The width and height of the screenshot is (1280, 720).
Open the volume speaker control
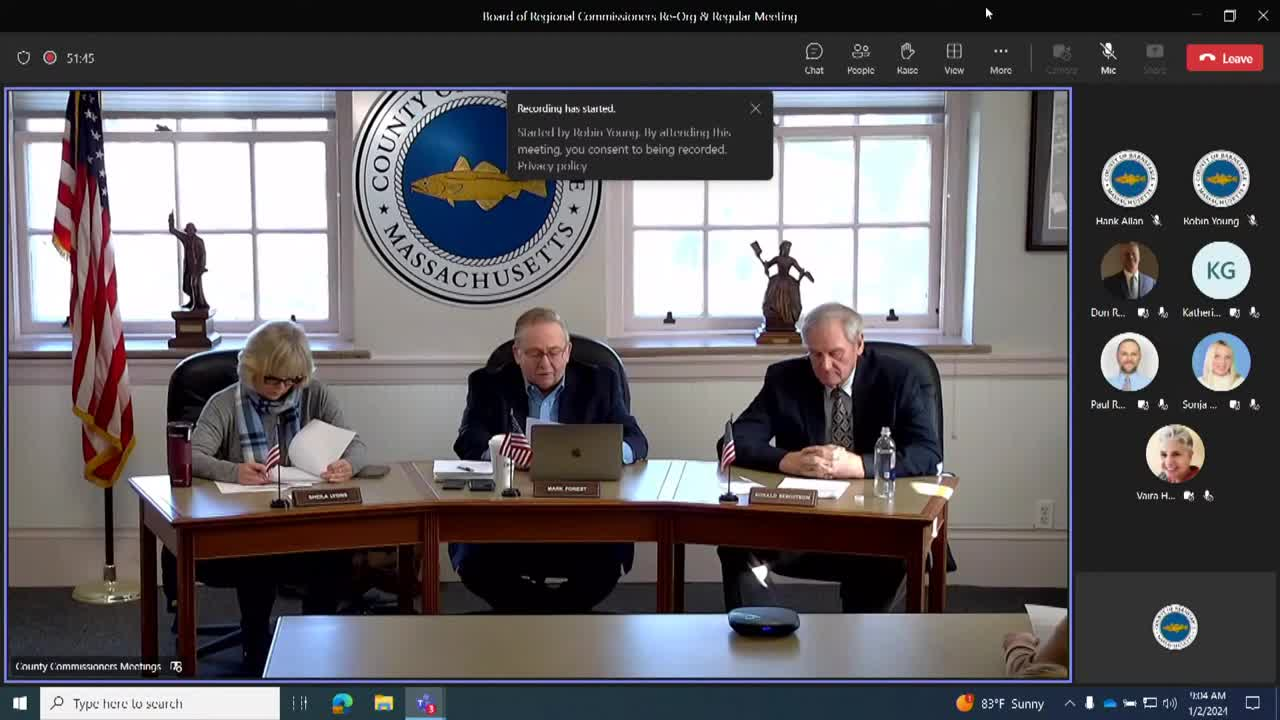coord(1170,703)
